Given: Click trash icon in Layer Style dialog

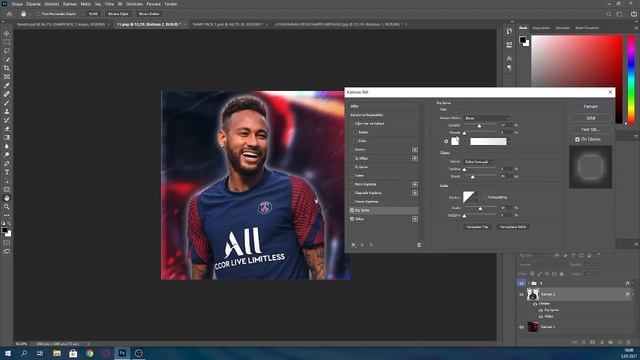Looking at the screenshot, I should pos(419,245).
